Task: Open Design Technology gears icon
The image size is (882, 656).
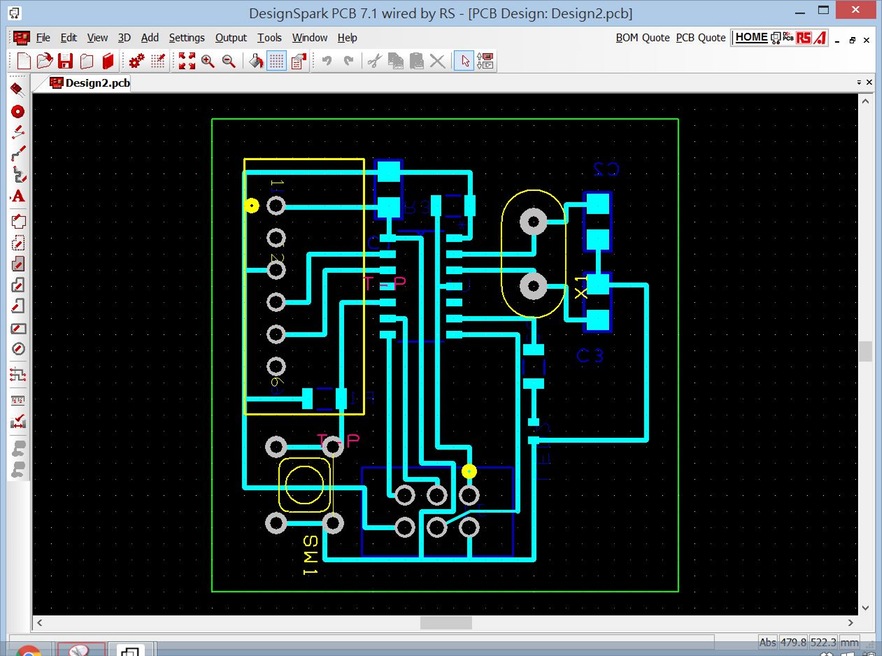Action: 136,60
